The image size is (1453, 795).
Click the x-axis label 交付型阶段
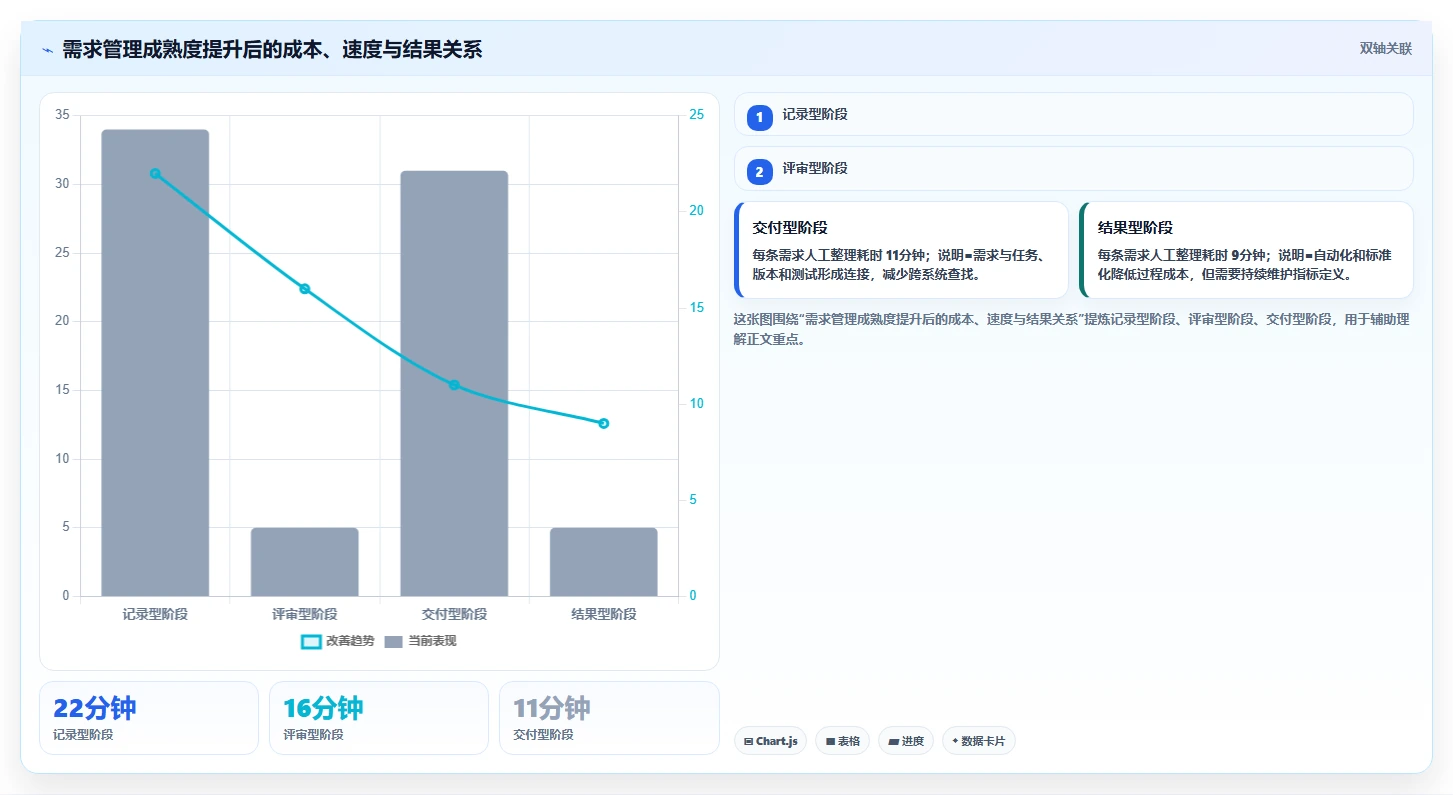point(454,614)
